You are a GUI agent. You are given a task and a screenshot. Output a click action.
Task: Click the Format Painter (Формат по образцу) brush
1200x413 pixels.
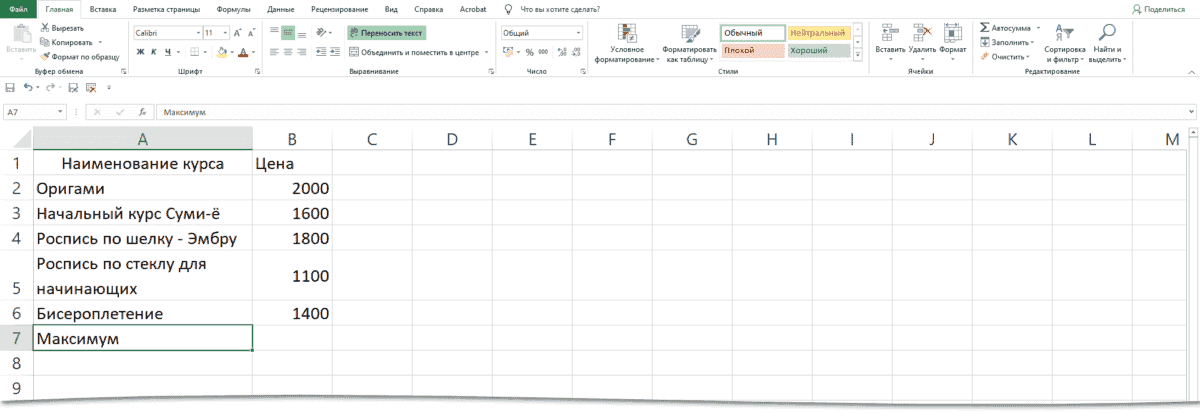click(45, 57)
